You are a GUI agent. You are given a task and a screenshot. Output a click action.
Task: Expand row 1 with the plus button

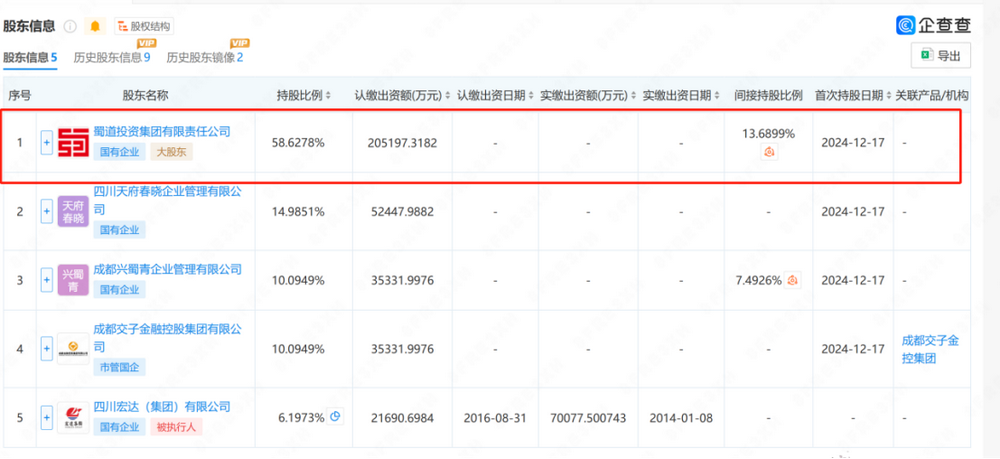pyautogui.click(x=46, y=143)
